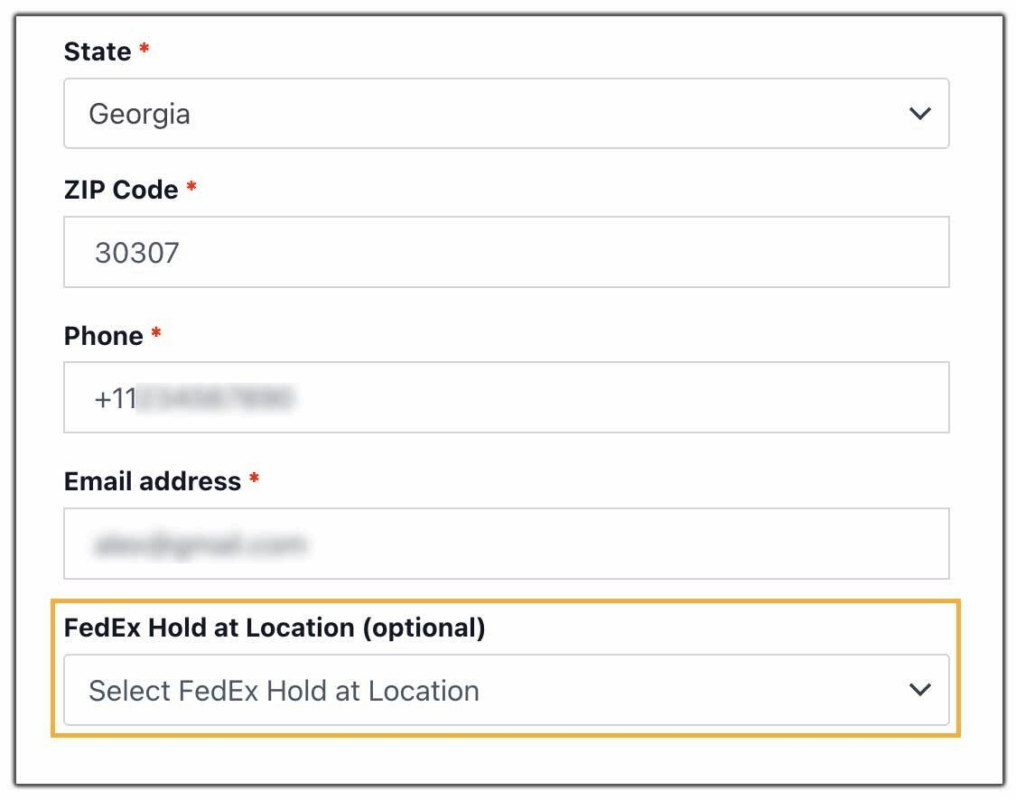Click the Phone field label
The width and height of the screenshot is (1016, 800).
103,336
